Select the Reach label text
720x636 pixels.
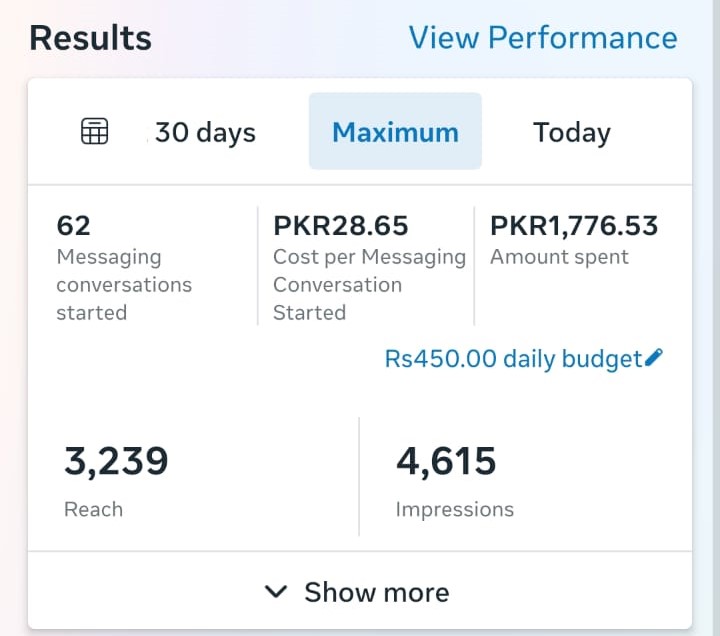pyautogui.click(x=93, y=509)
